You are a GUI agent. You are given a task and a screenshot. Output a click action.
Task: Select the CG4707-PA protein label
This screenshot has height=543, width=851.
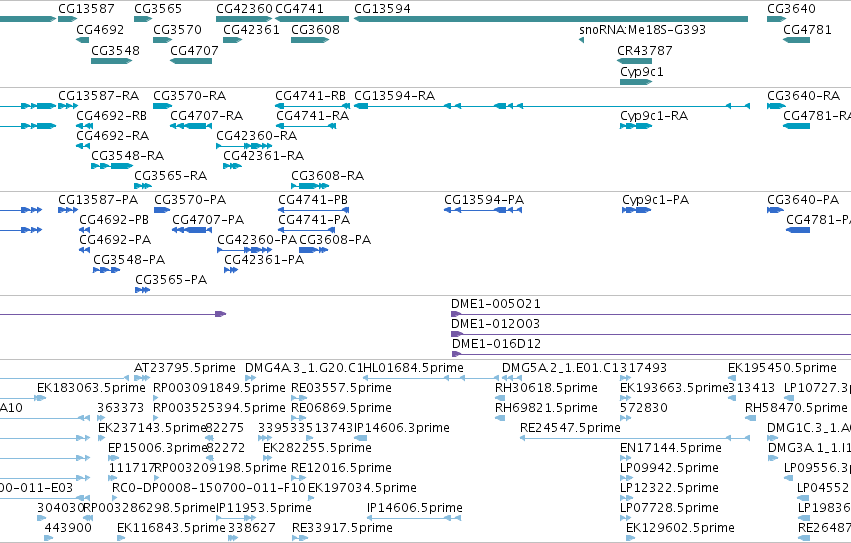pos(208,220)
